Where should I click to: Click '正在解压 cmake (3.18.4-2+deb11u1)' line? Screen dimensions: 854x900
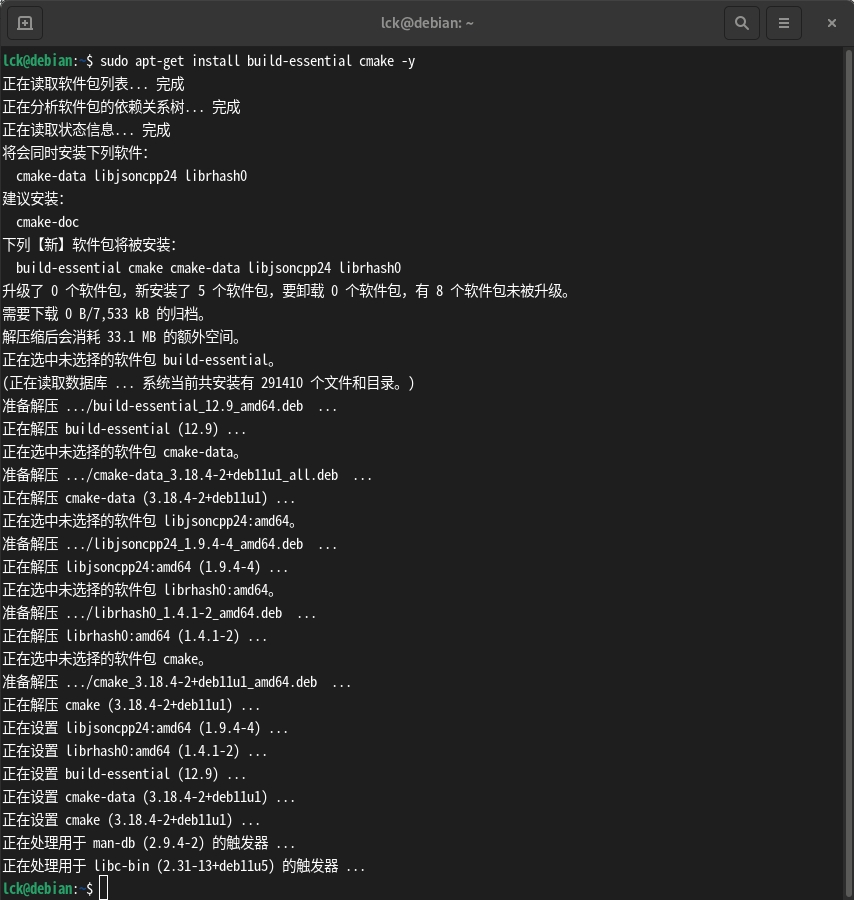[131, 705]
